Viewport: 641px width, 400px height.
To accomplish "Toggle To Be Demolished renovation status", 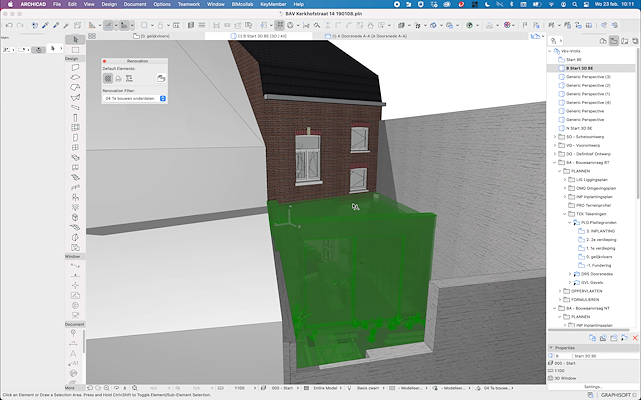I will point(119,77).
